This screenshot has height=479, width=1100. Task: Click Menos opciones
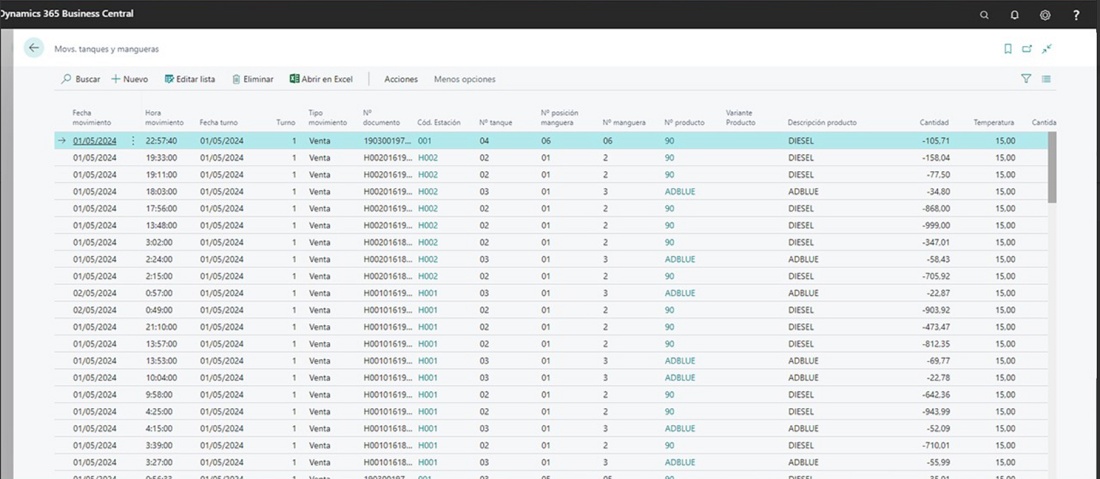(464, 79)
